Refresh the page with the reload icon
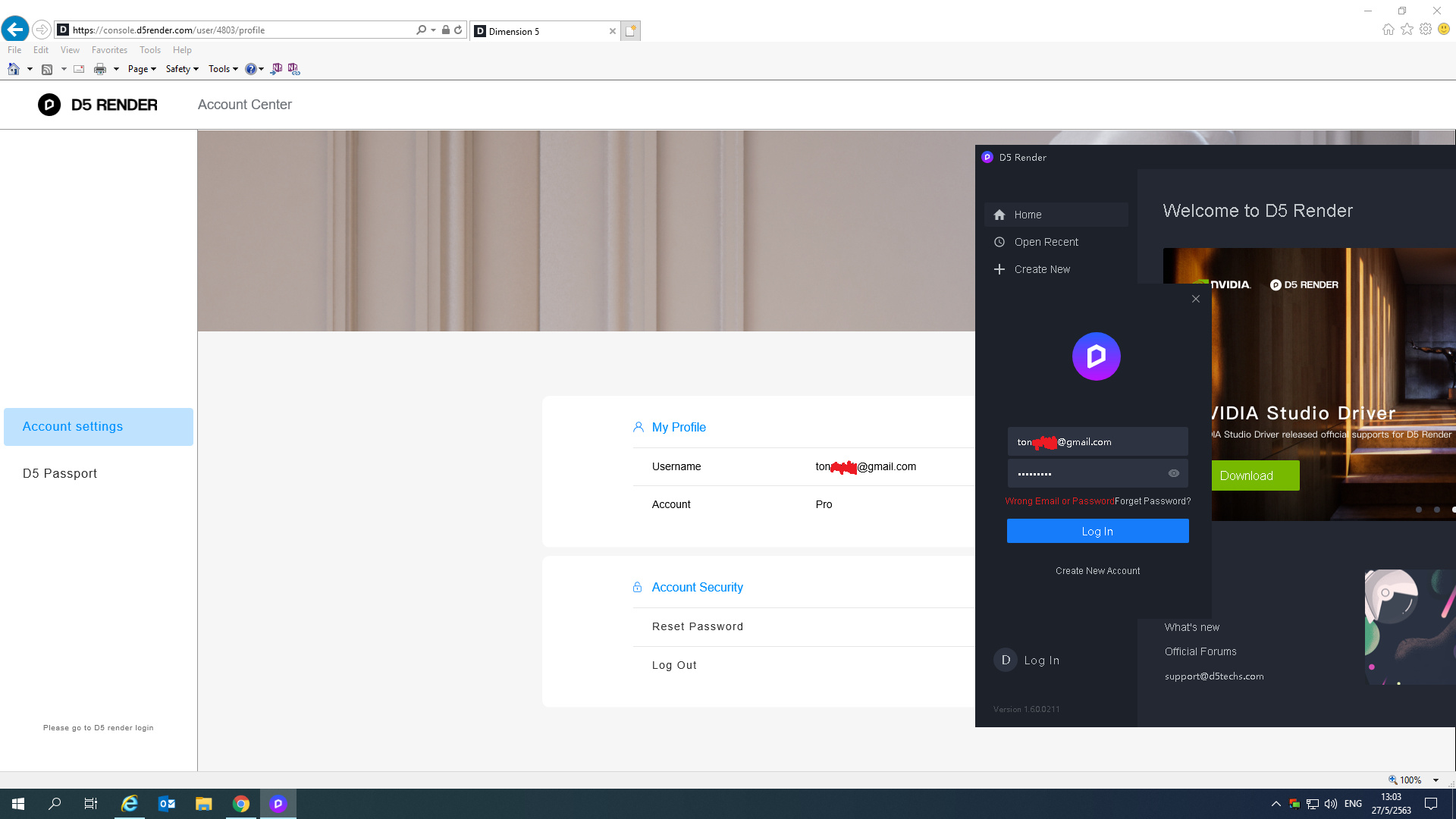1456x819 pixels. pyautogui.click(x=458, y=30)
